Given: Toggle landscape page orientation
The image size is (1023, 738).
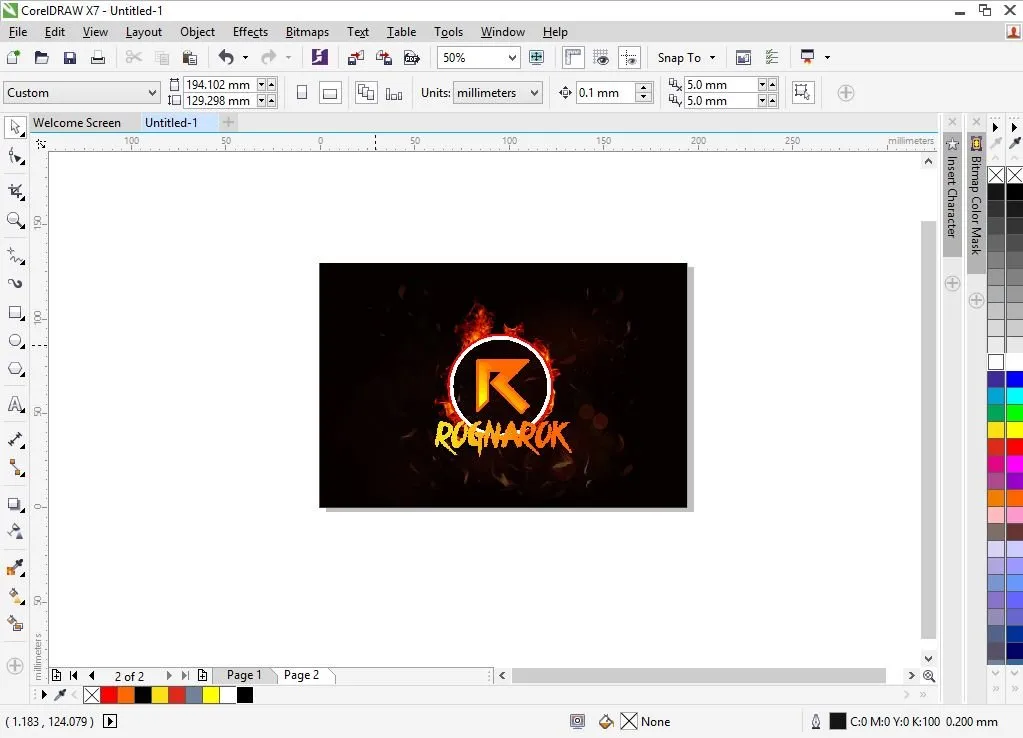Looking at the screenshot, I should 329,91.
